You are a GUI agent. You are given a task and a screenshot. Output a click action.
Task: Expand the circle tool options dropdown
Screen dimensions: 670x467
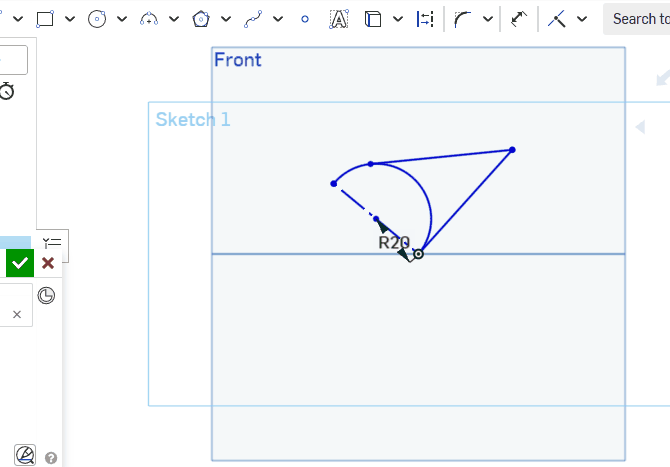[122, 19]
